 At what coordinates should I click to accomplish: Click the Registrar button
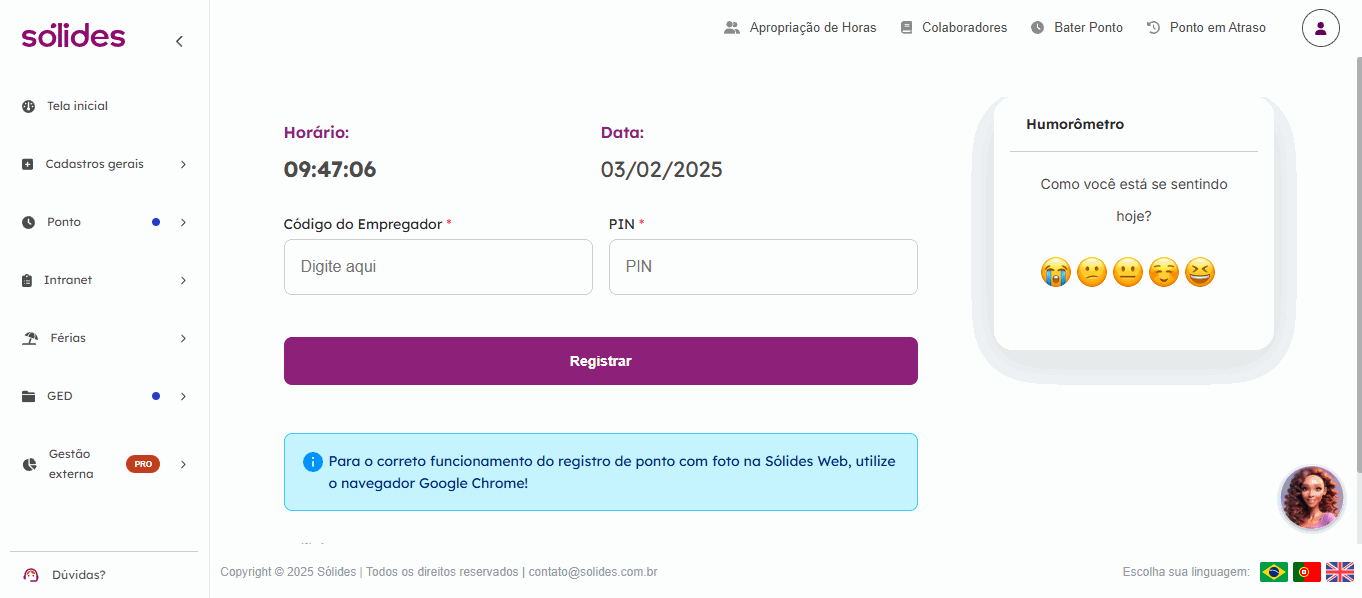(601, 361)
